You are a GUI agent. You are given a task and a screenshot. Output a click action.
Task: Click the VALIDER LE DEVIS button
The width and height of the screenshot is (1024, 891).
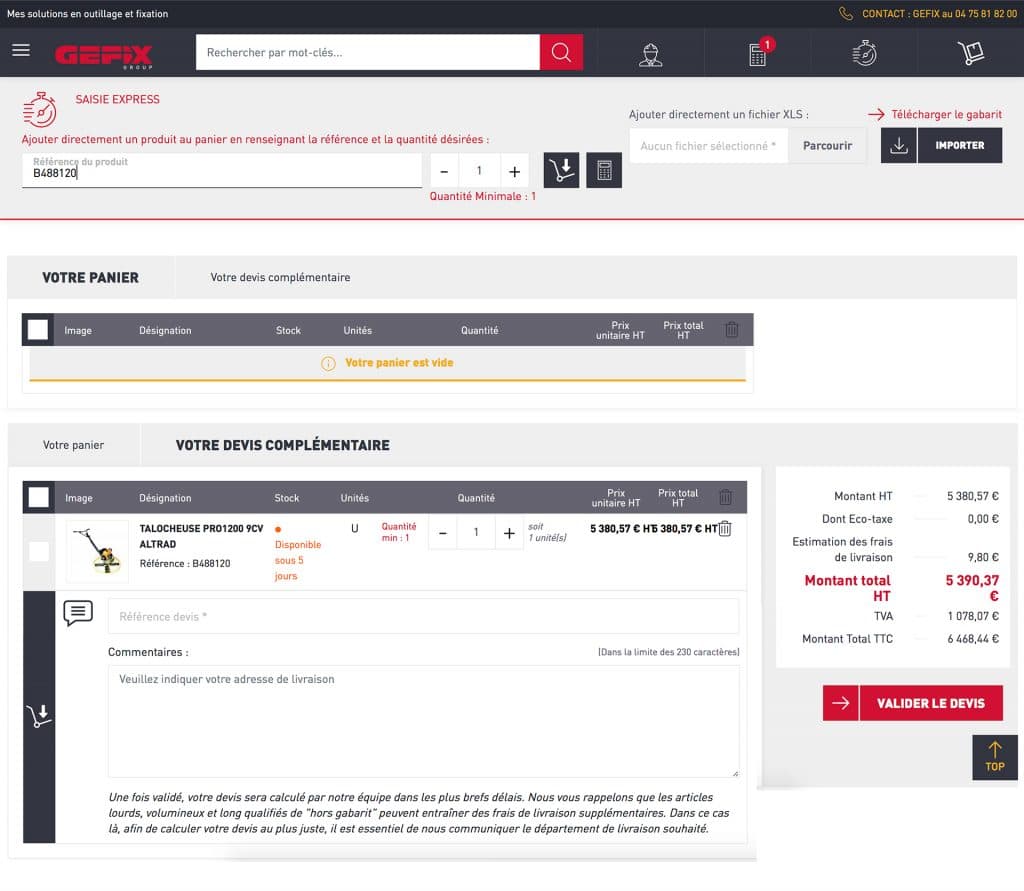931,703
